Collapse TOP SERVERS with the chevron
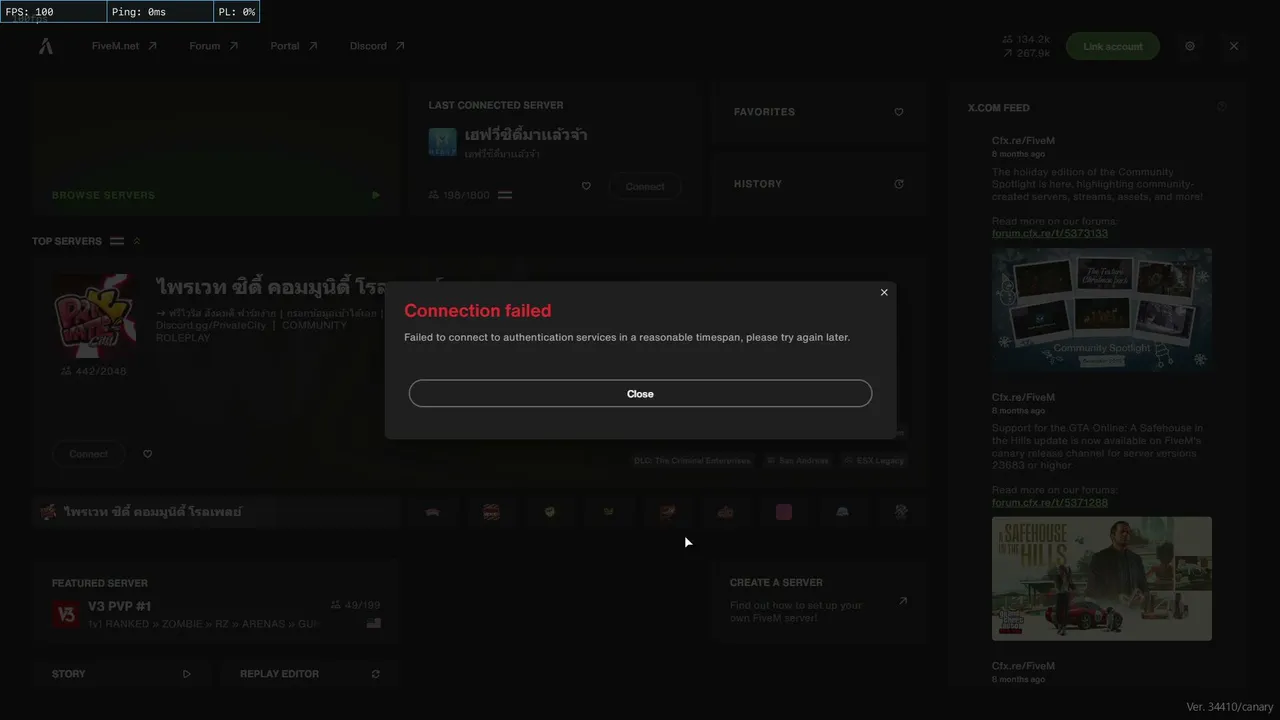 [x=137, y=241]
